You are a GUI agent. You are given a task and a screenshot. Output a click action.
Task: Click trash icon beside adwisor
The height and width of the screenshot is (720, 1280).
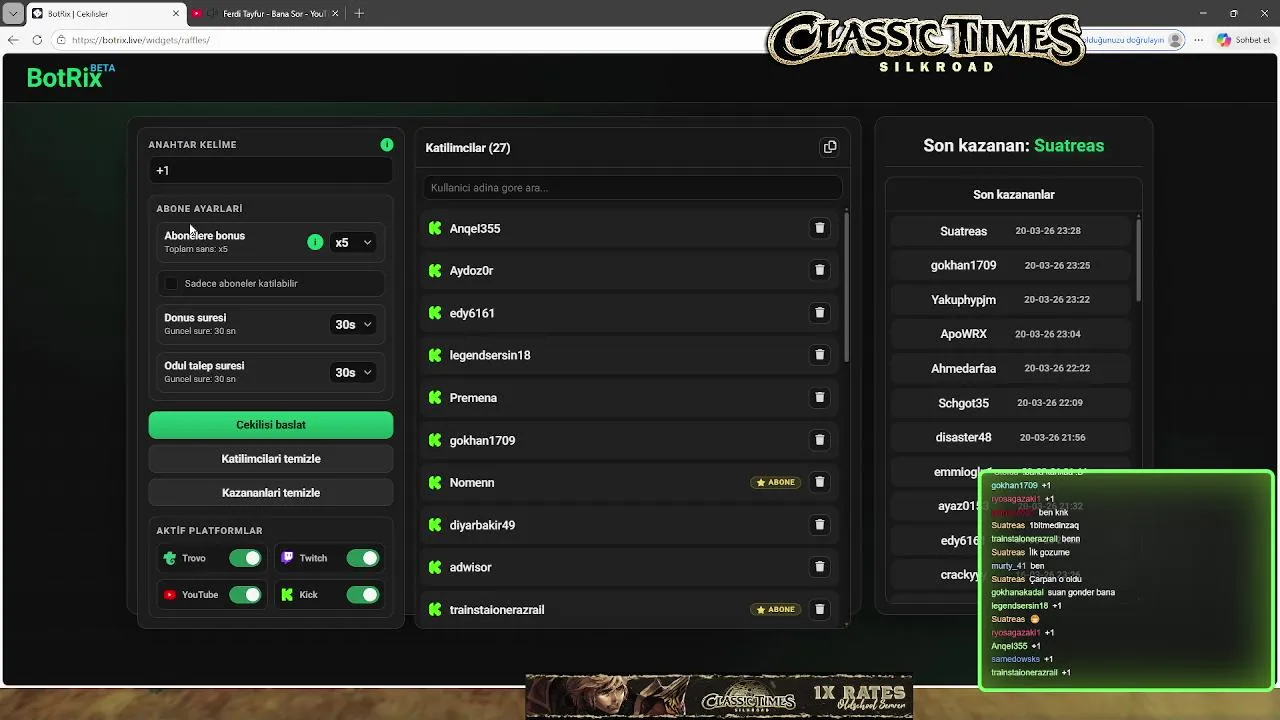point(819,567)
